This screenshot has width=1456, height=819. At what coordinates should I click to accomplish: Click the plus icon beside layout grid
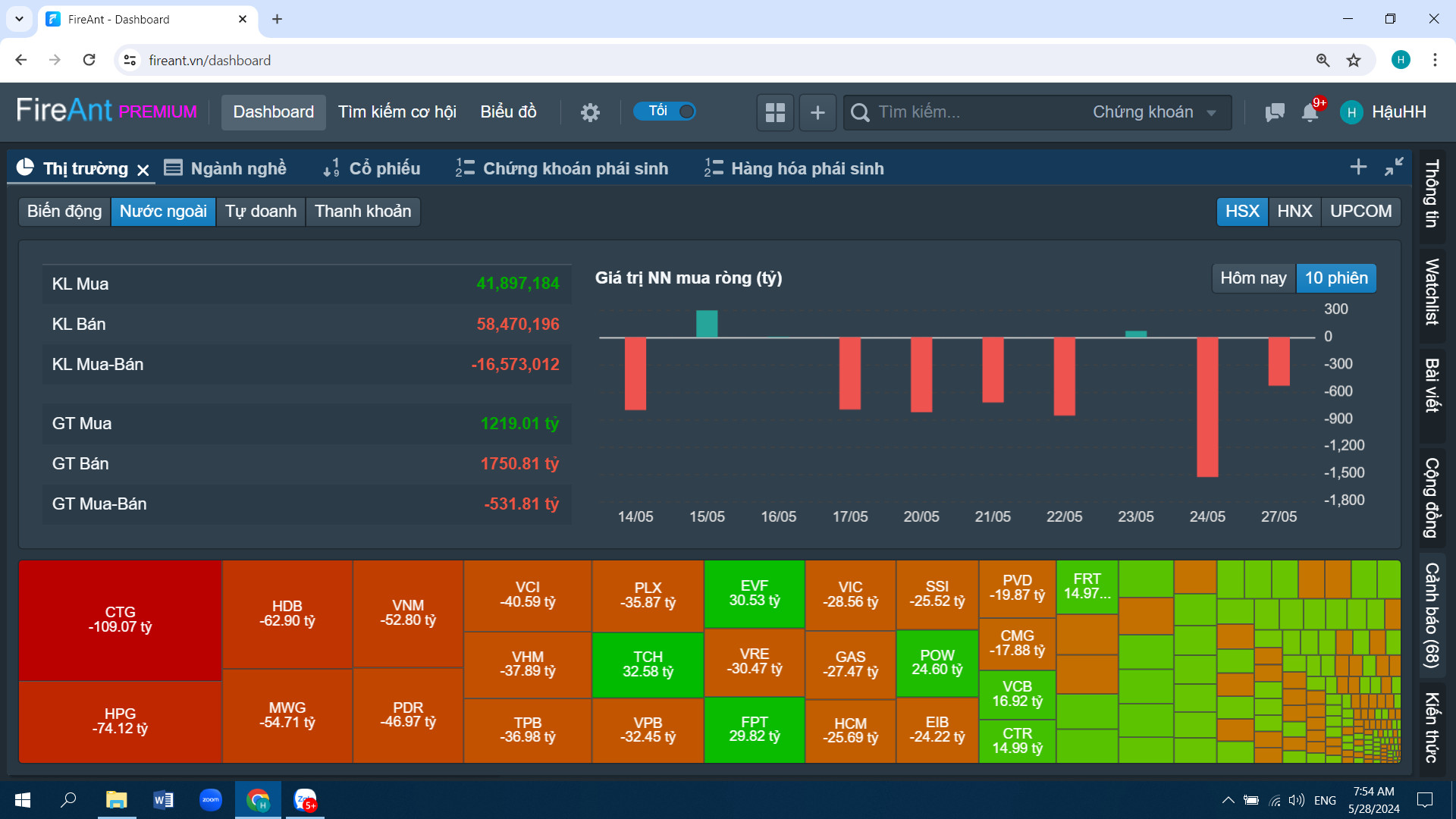coord(817,112)
